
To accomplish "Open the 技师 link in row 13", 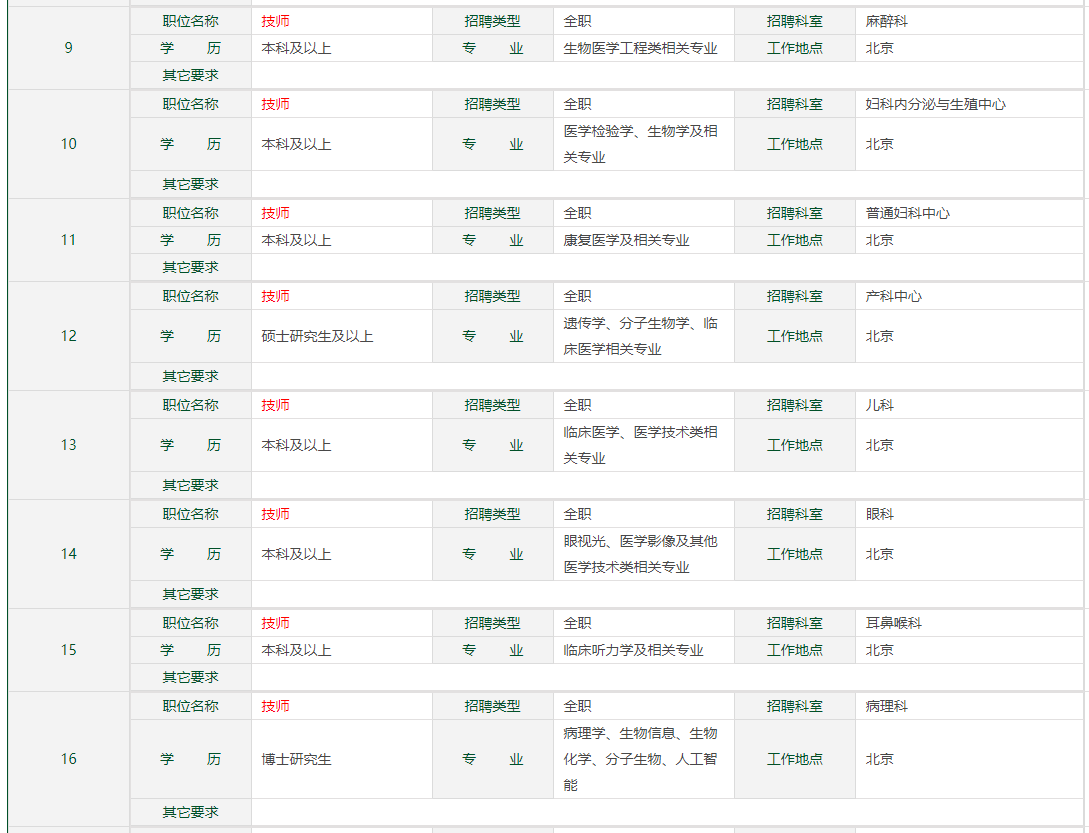I will point(276,405).
